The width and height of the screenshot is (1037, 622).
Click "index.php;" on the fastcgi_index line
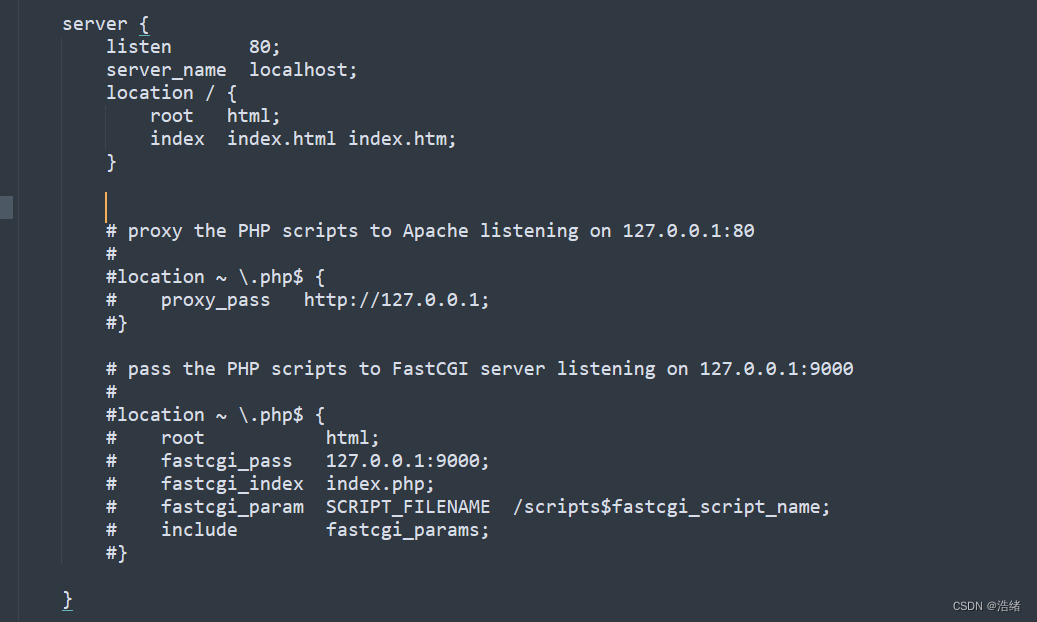coord(380,484)
